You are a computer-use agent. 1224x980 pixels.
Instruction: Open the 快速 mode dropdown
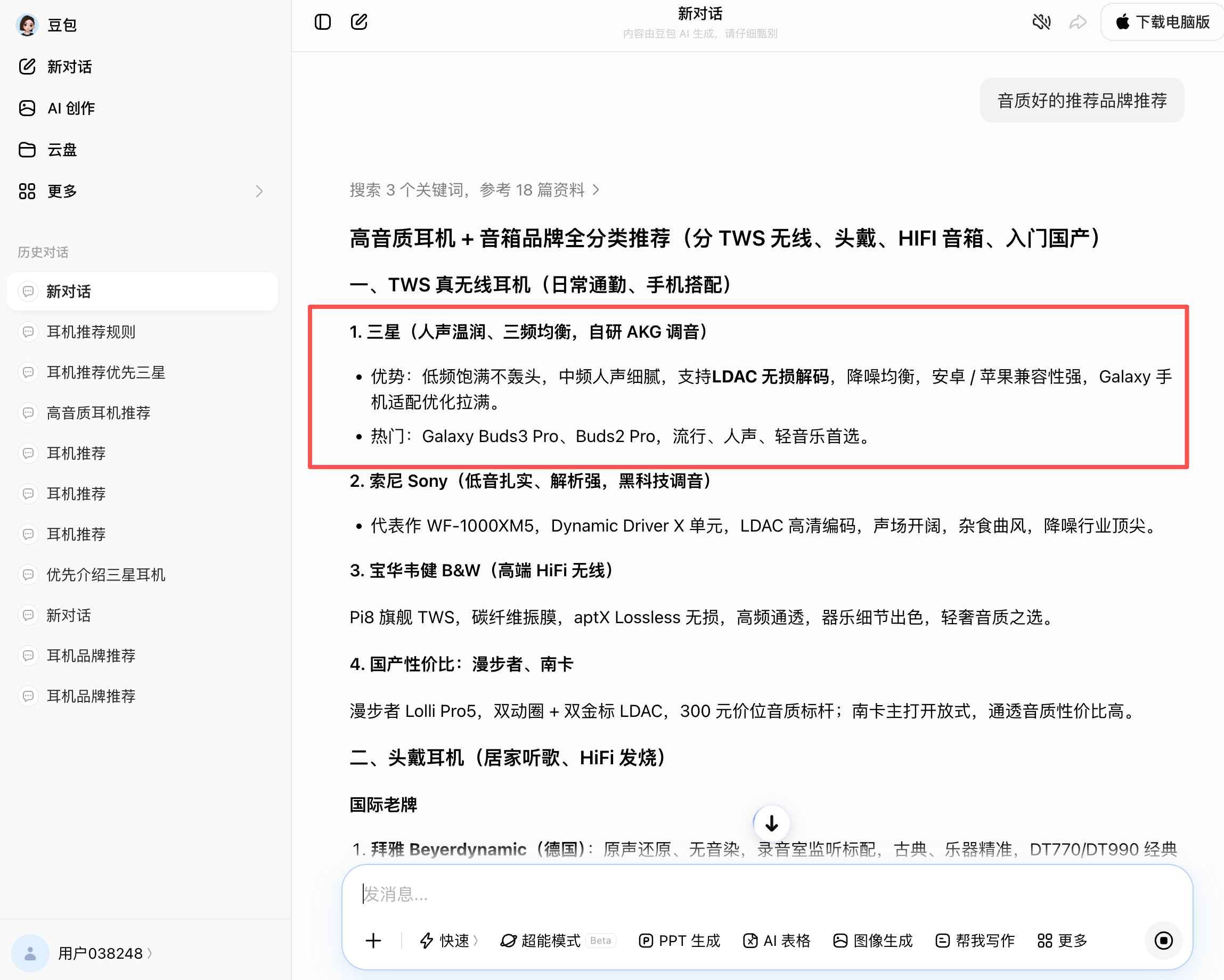[x=448, y=941]
